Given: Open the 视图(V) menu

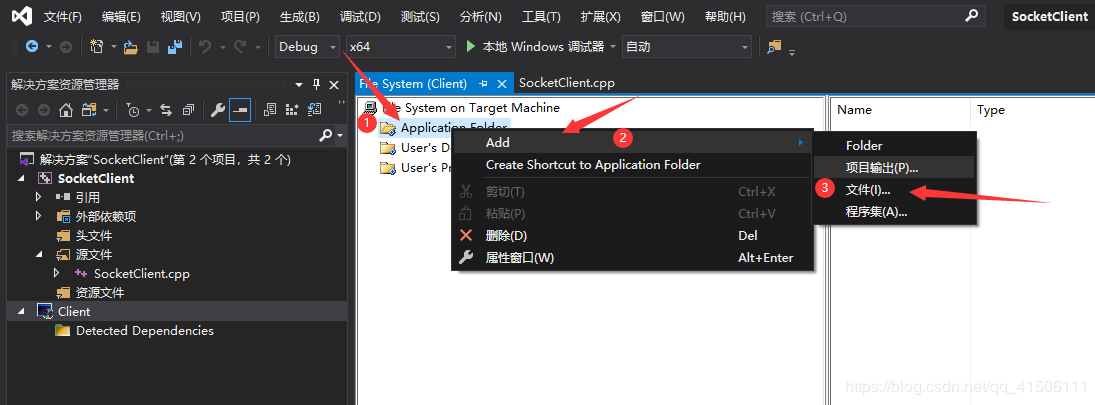Looking at the screenshot, I should click(x=180, y=16).
